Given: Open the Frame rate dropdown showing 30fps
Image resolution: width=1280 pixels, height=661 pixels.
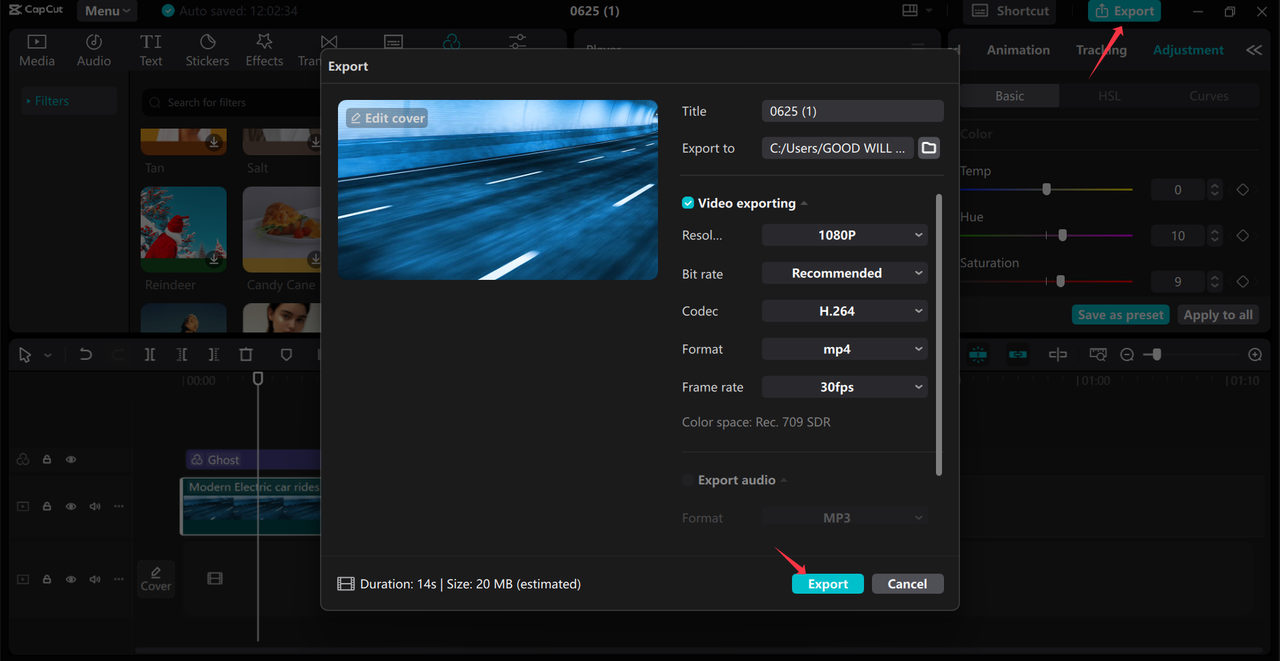Looking at the screenshot, I should point(844,386).
